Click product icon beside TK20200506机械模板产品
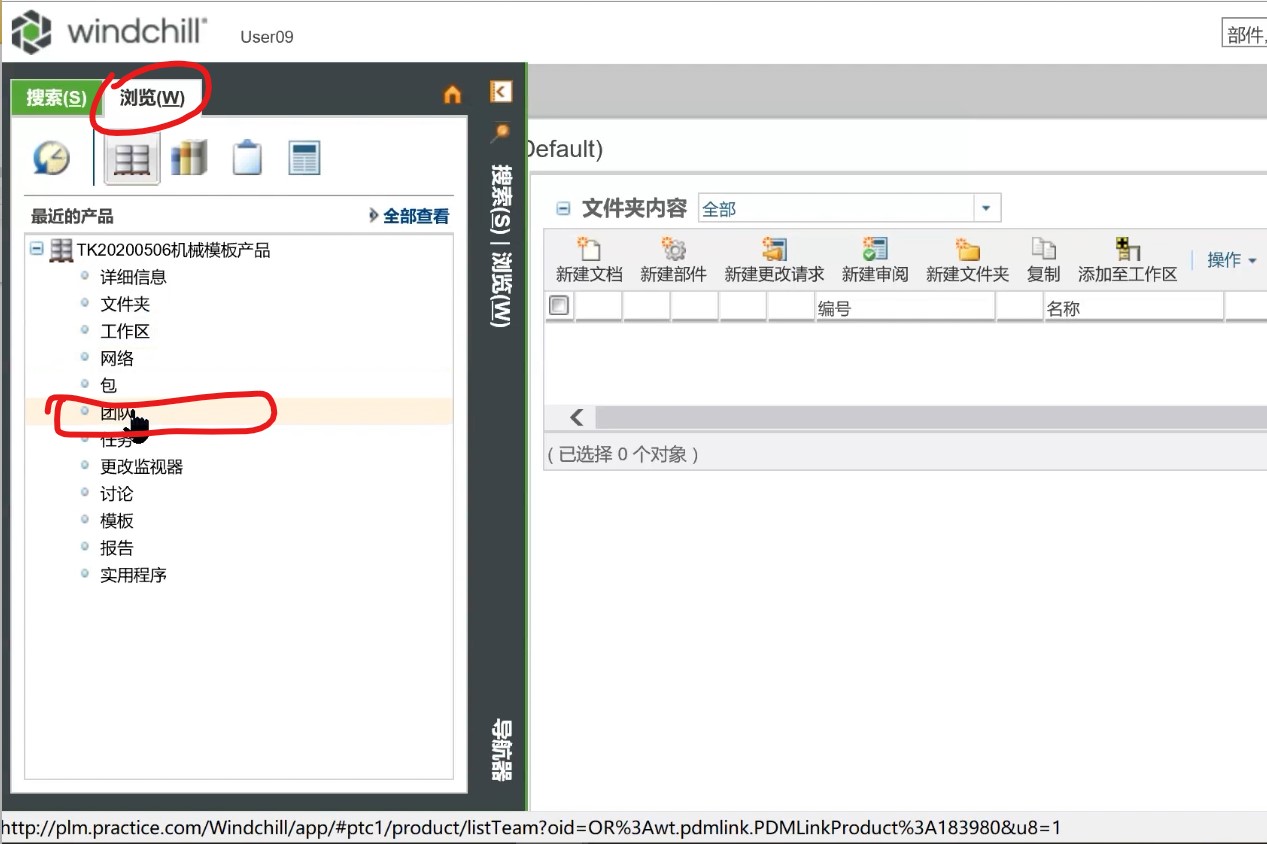The image size is (1267, 844). point(61,250)
